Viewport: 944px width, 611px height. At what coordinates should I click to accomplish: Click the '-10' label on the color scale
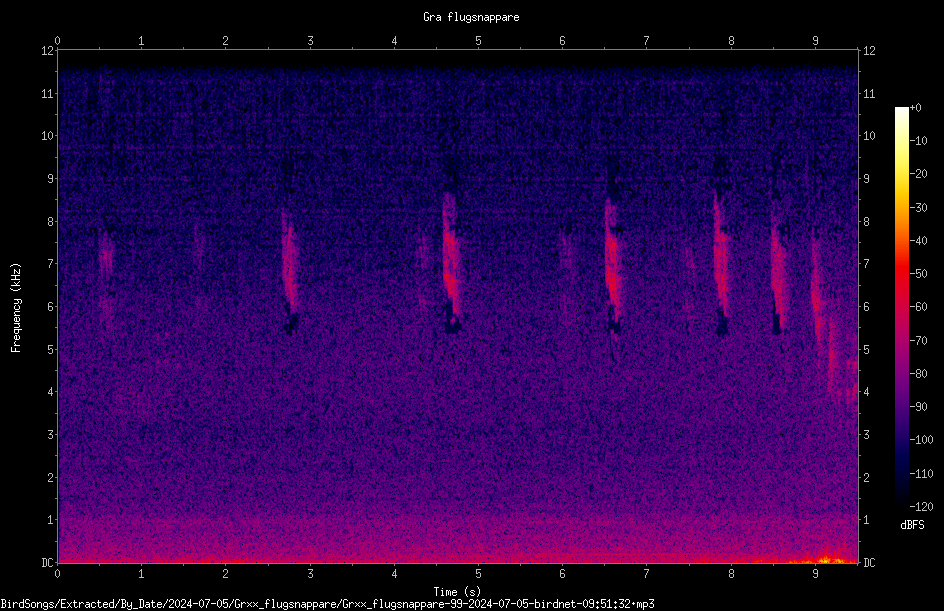(918, 141)
